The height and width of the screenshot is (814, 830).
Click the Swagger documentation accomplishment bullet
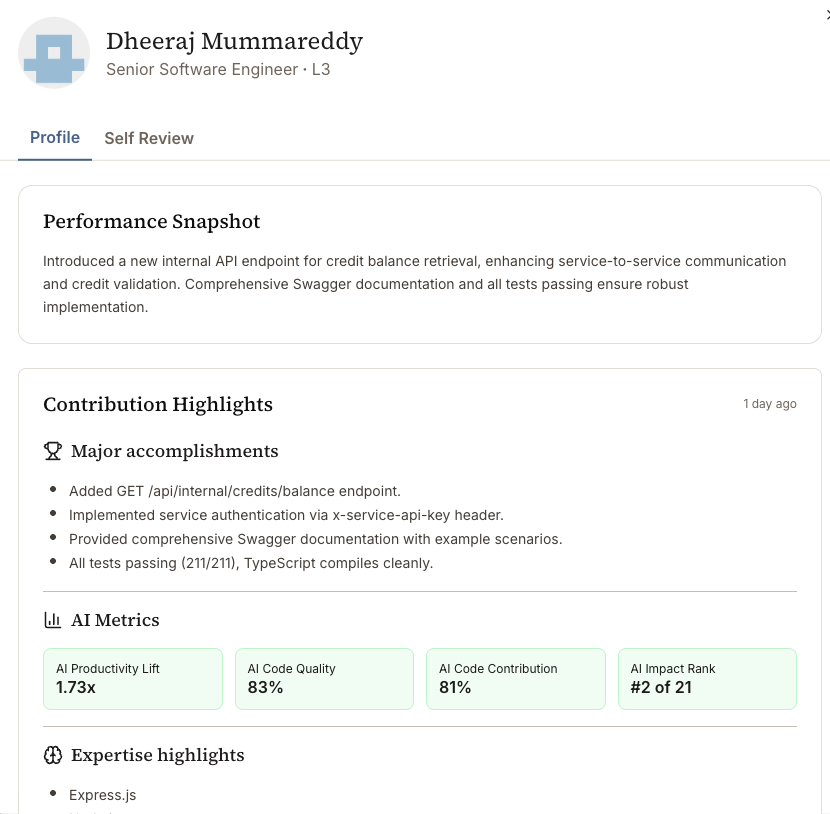[315, 539]
